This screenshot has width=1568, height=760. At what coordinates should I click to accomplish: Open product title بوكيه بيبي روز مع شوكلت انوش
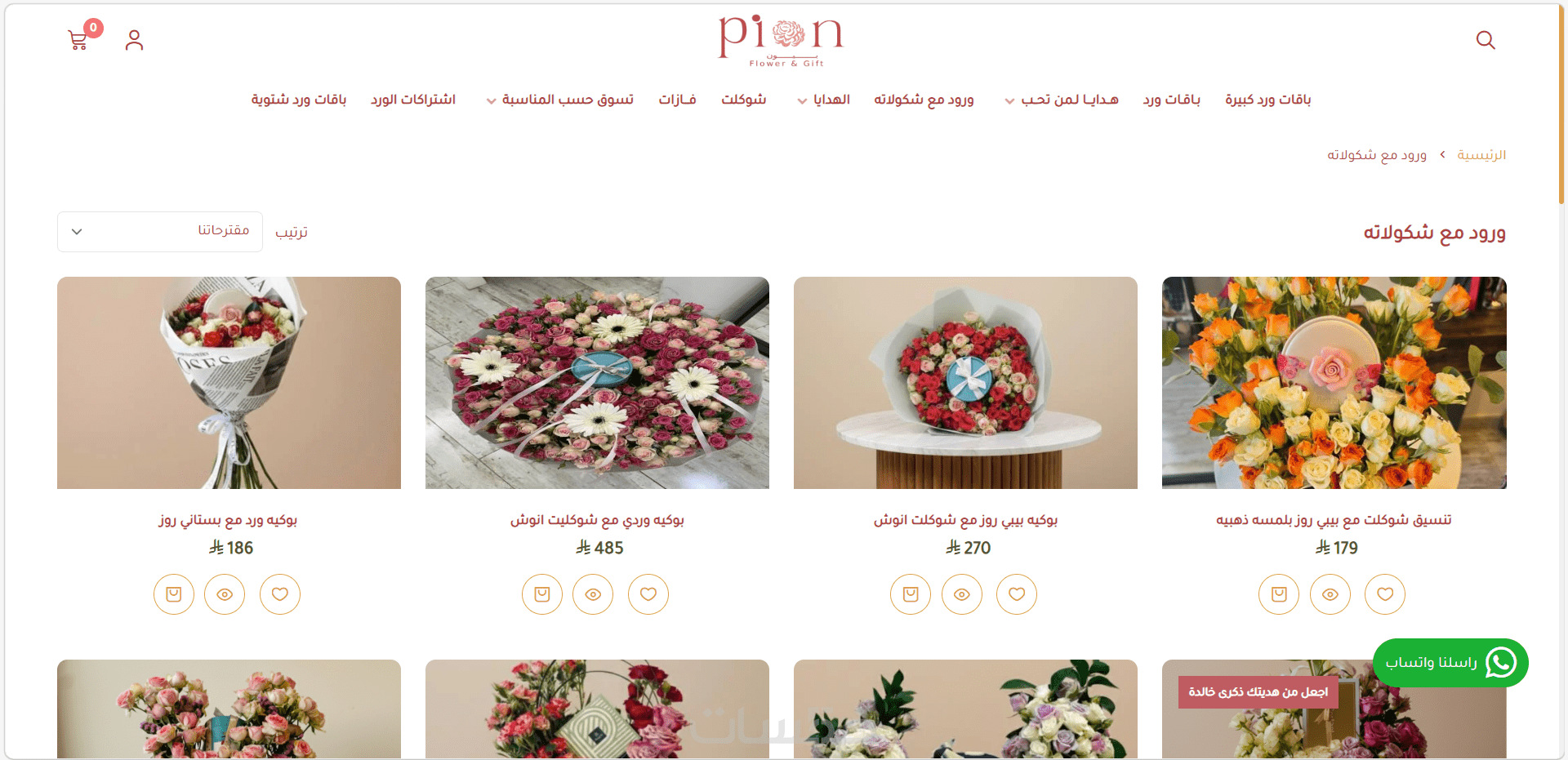click(965, 520)
